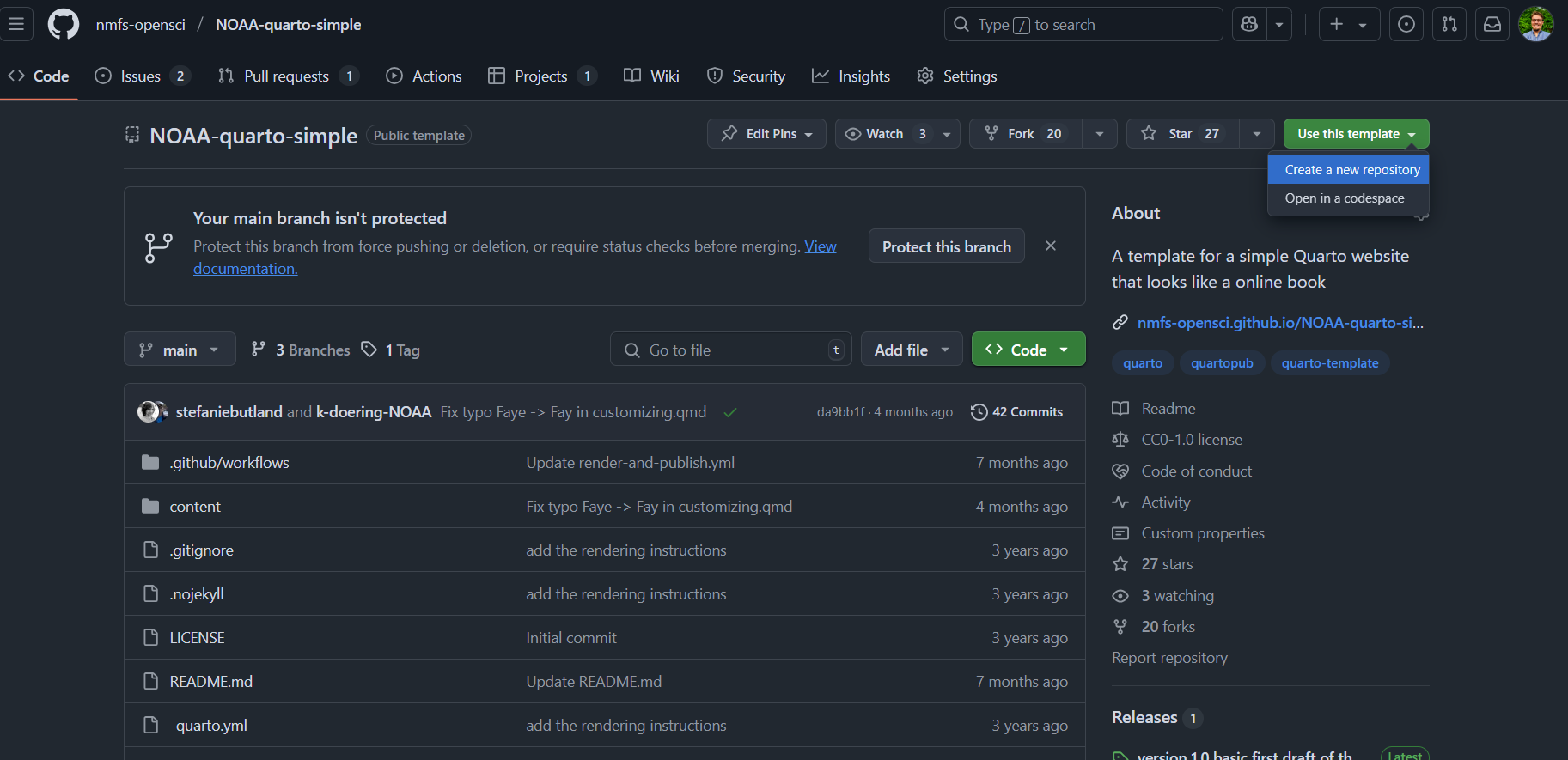Viewport: 1568px width, 760px height.
Task: Open the 42 Commits history link
Action: [x=1017, y=412]
